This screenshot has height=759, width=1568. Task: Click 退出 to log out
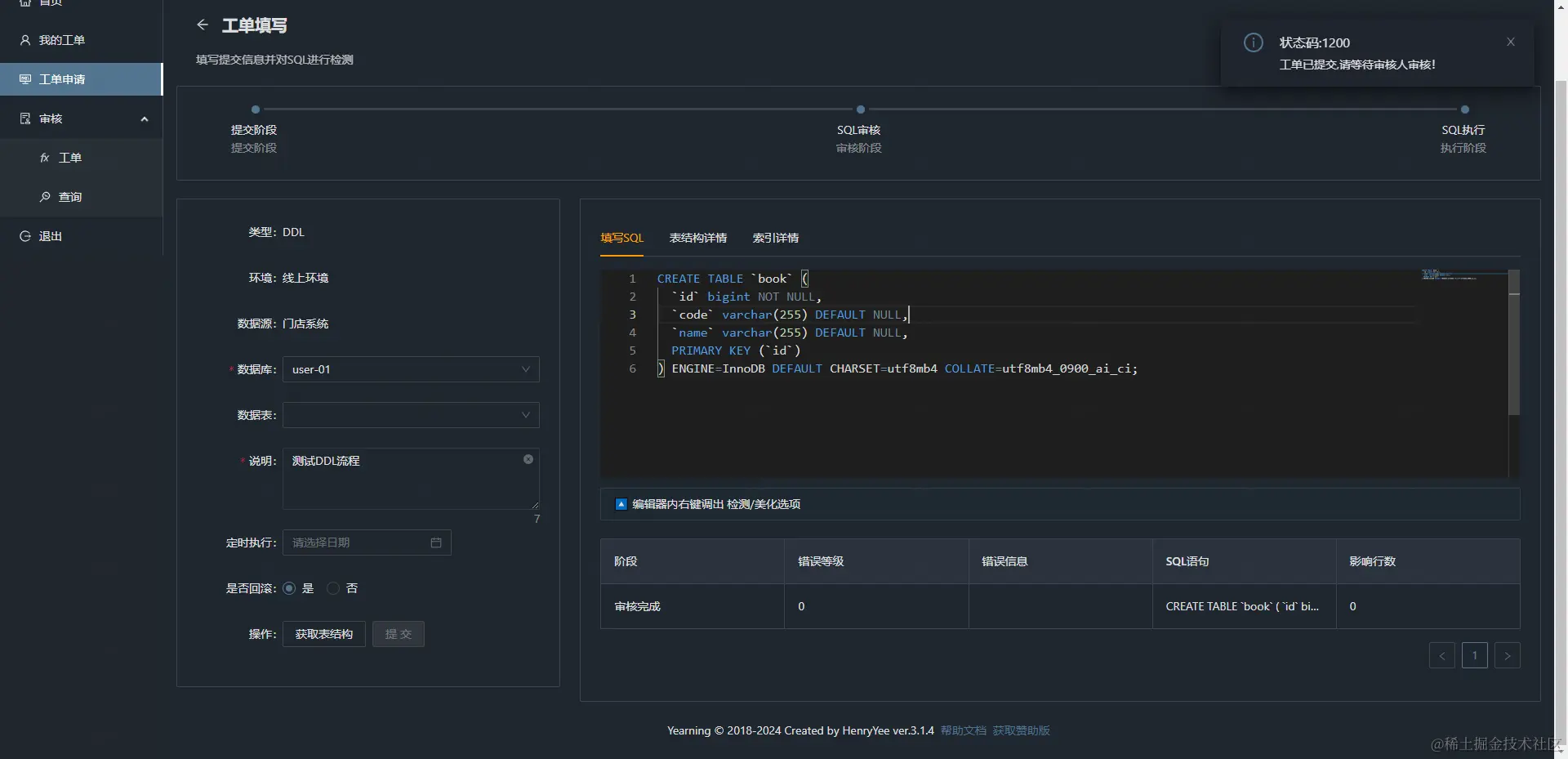click(82, 236)
